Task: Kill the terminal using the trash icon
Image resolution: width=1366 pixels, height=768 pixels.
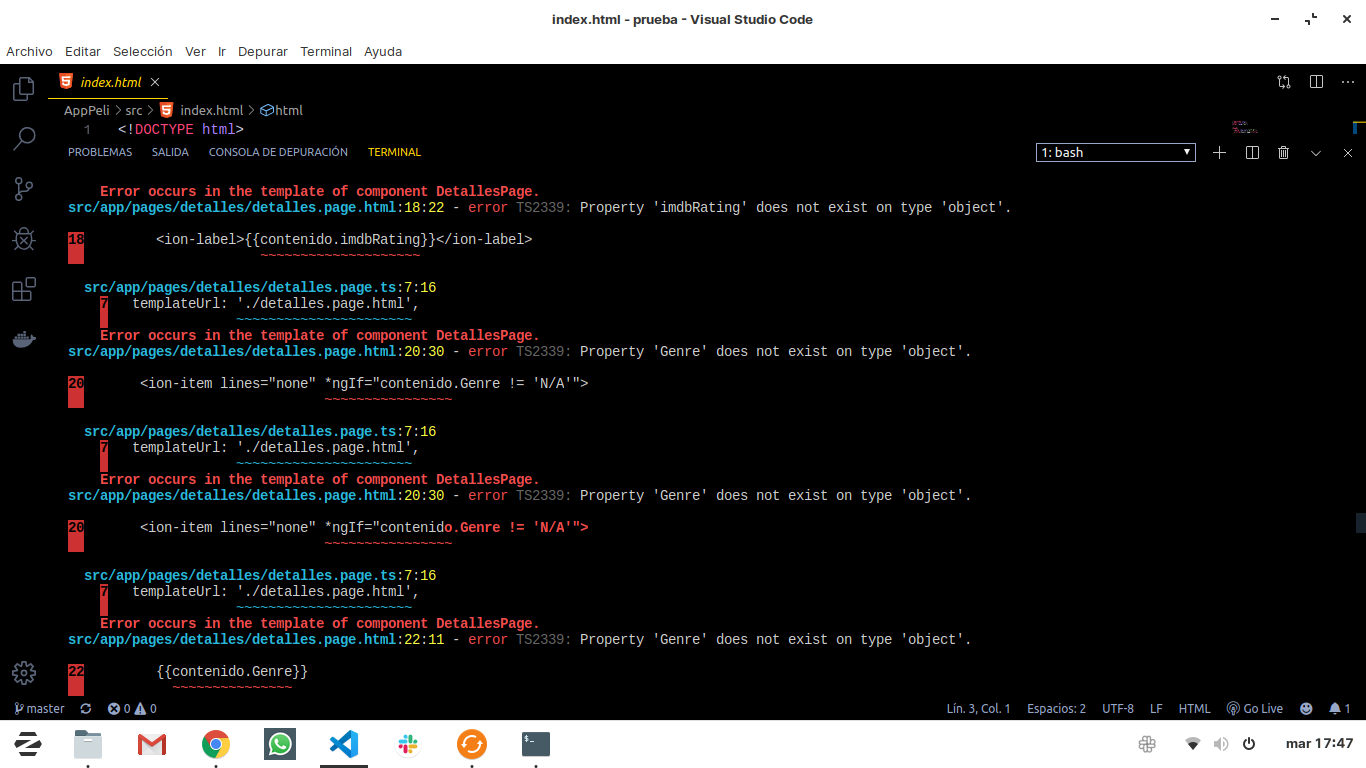Action: 1283,152
